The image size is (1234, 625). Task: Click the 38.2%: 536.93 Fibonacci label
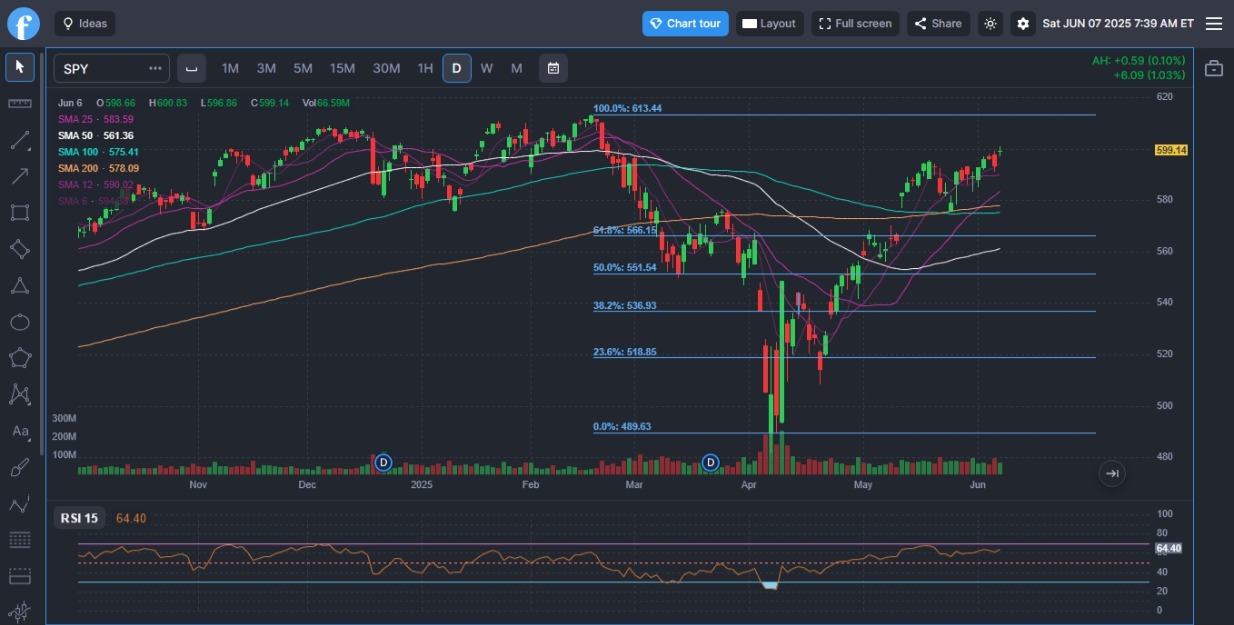click(x=625, y=305)
